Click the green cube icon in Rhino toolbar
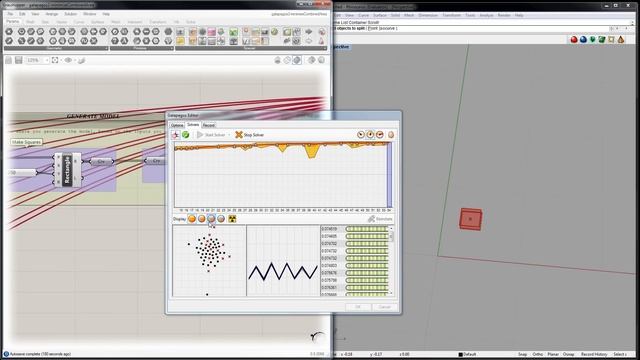This screenshot has width=640, height=360. pyautogui.click(x=602, y=40)
